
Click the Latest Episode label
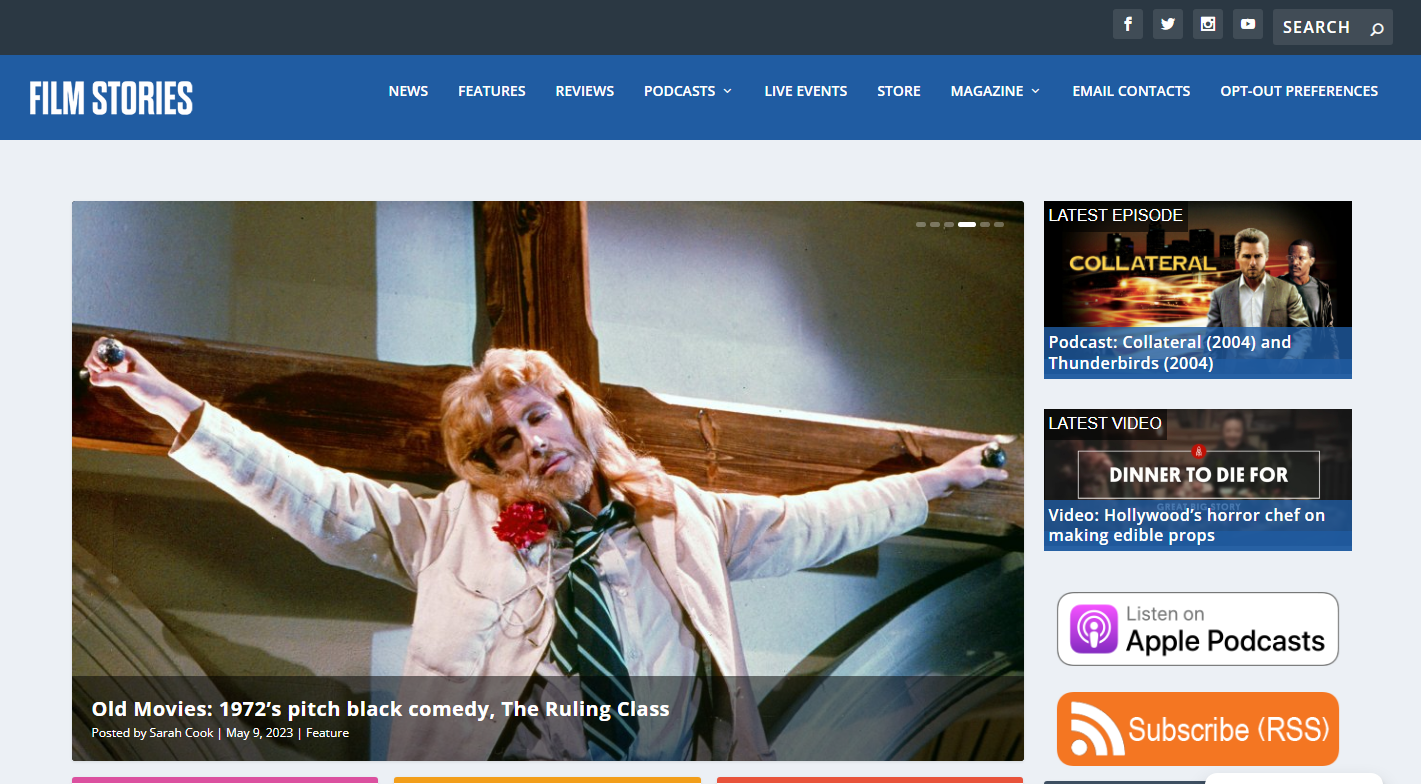coord(1116,215)
